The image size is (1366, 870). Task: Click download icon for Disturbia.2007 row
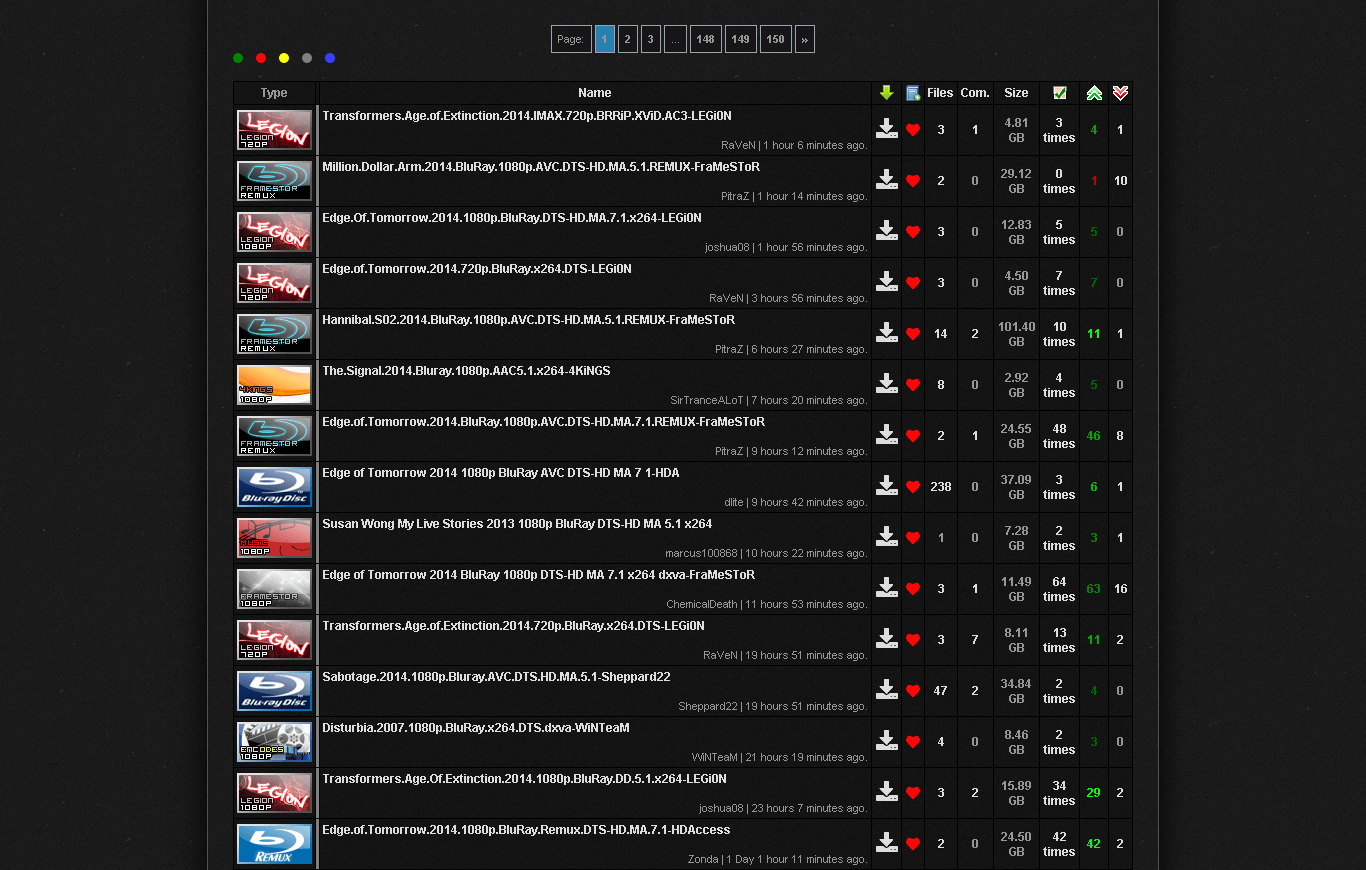886,741
